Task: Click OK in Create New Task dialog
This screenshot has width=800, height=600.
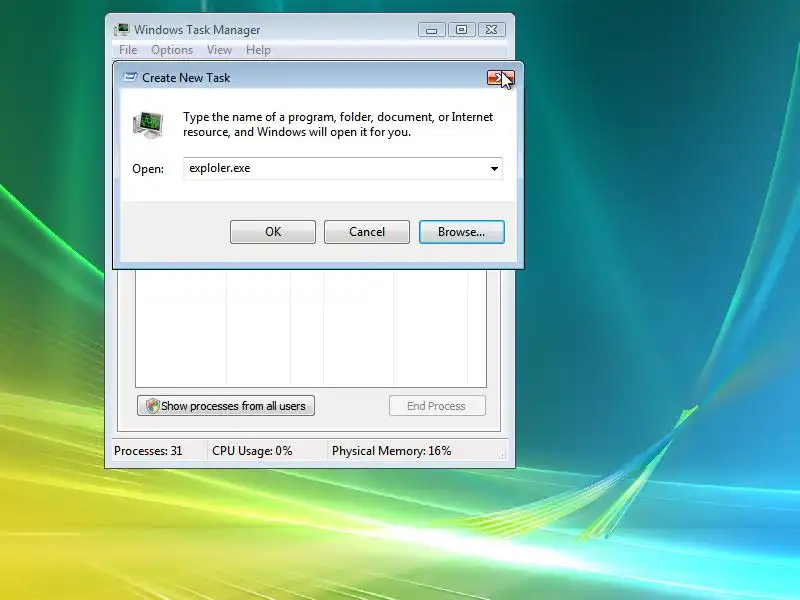Action: [272, 232]
